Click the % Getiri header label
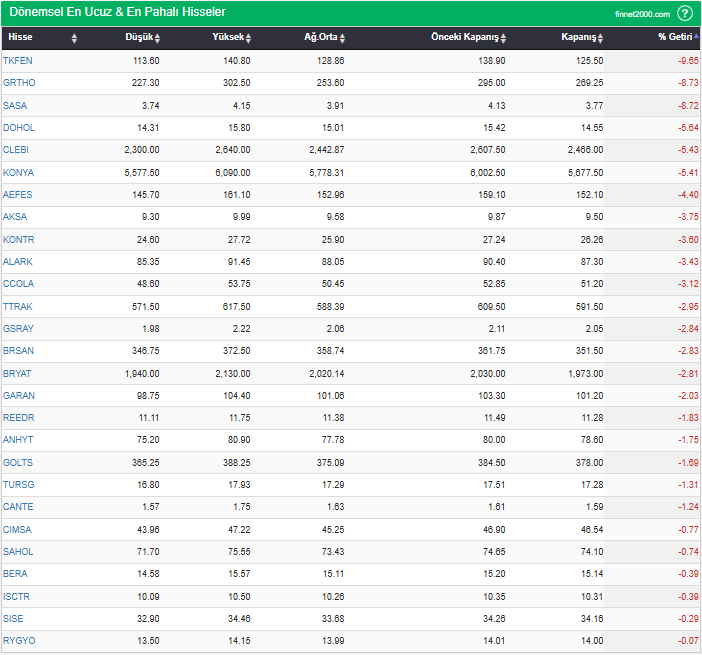 tap(675, 37)
